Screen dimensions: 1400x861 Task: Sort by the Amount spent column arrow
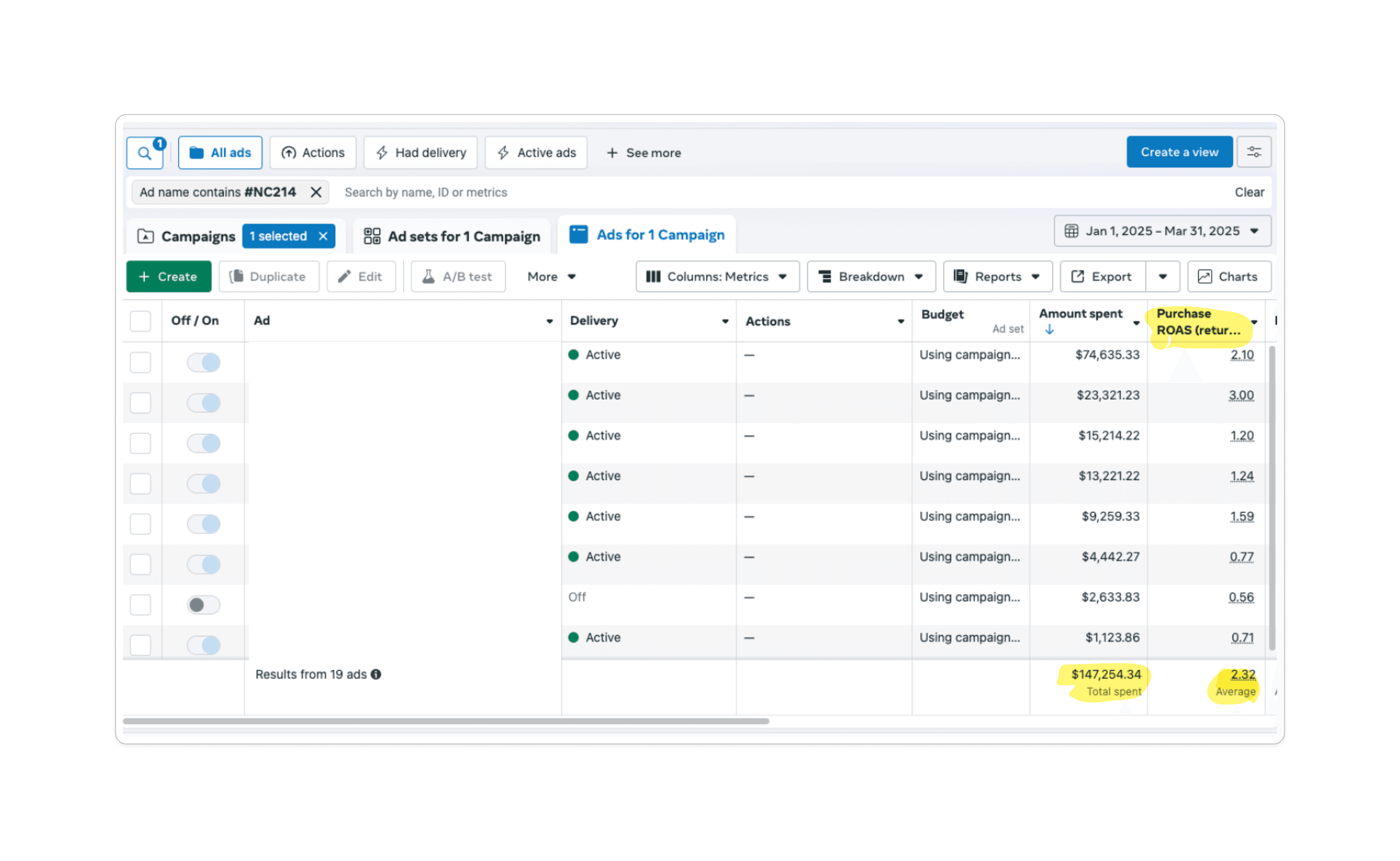pos(1049,329)
